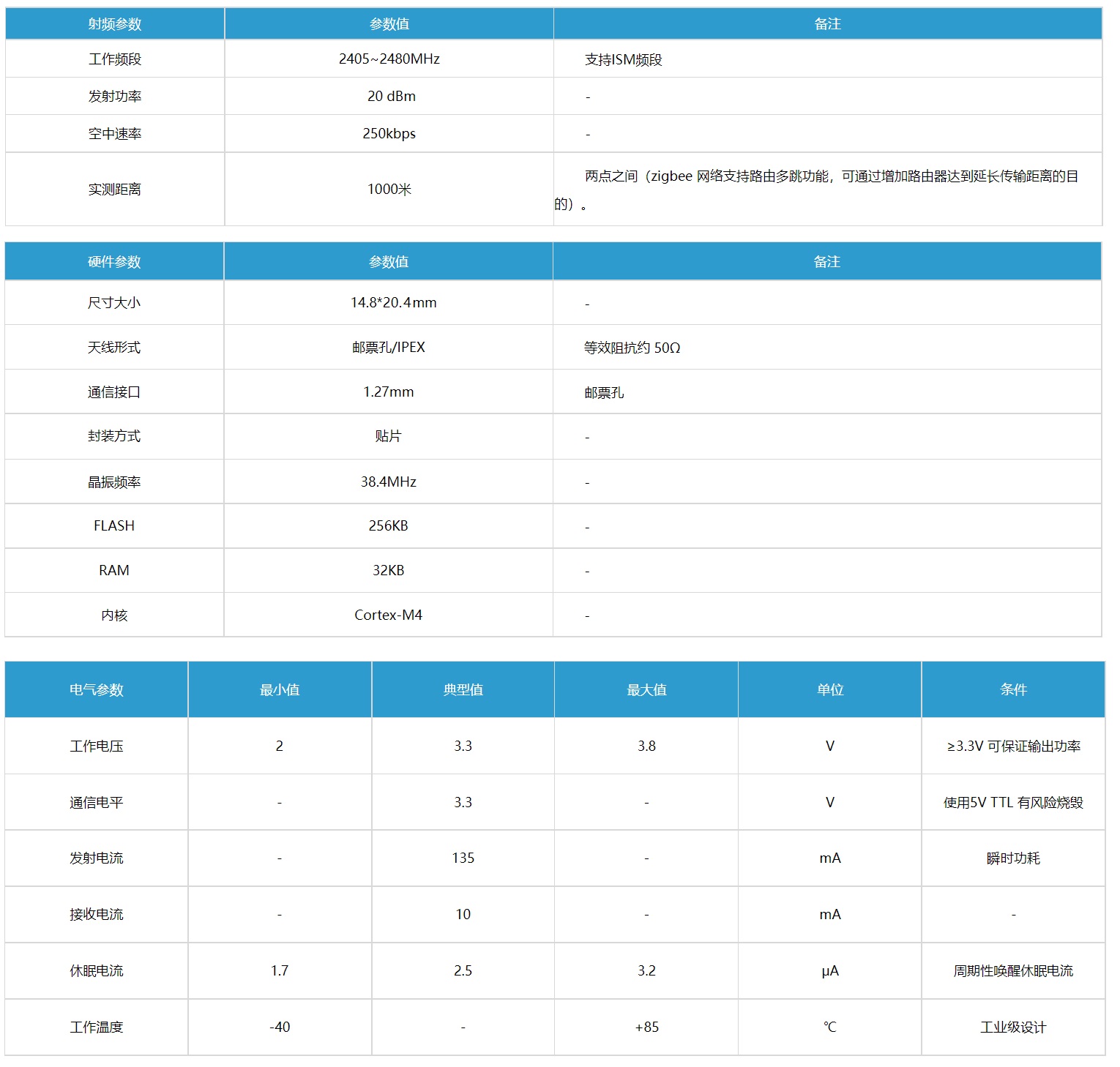Click the FLASH row label
This screenshot has width=1120, height=1067.
pyautogui.click(x=114, y=525)
